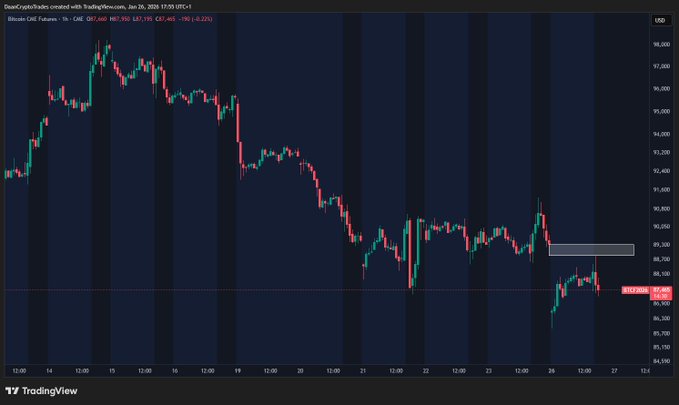Click the 86,300 price axis label
Screen dimensions: 679x405
pos(661,318)
